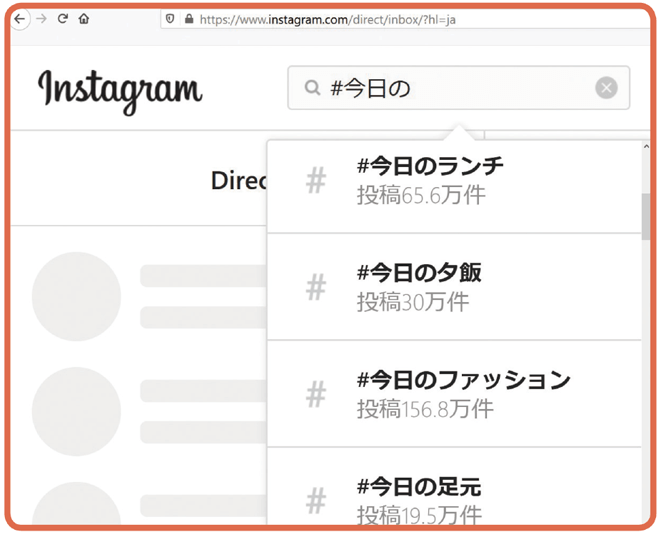Click the magnifier icon in search box
Image resolution: width=660 pixels, height=540 pixels.
[312, 88]
